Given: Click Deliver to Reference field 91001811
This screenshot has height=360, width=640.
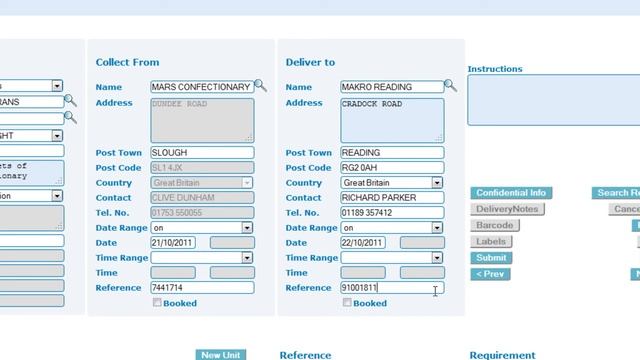Looking at the screenshot, I should click(392, 288).
